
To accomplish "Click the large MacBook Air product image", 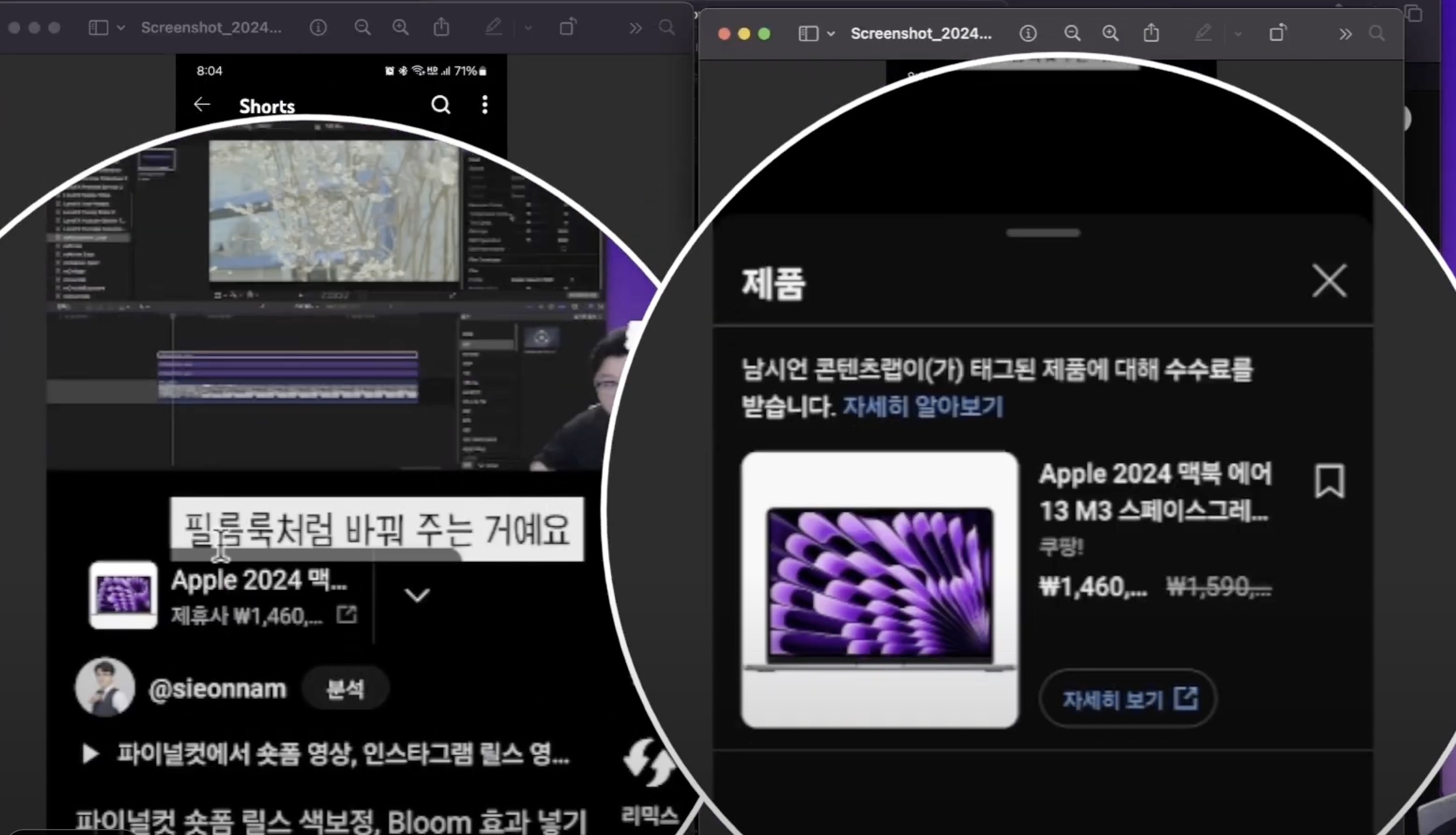I will coord(880,590).
